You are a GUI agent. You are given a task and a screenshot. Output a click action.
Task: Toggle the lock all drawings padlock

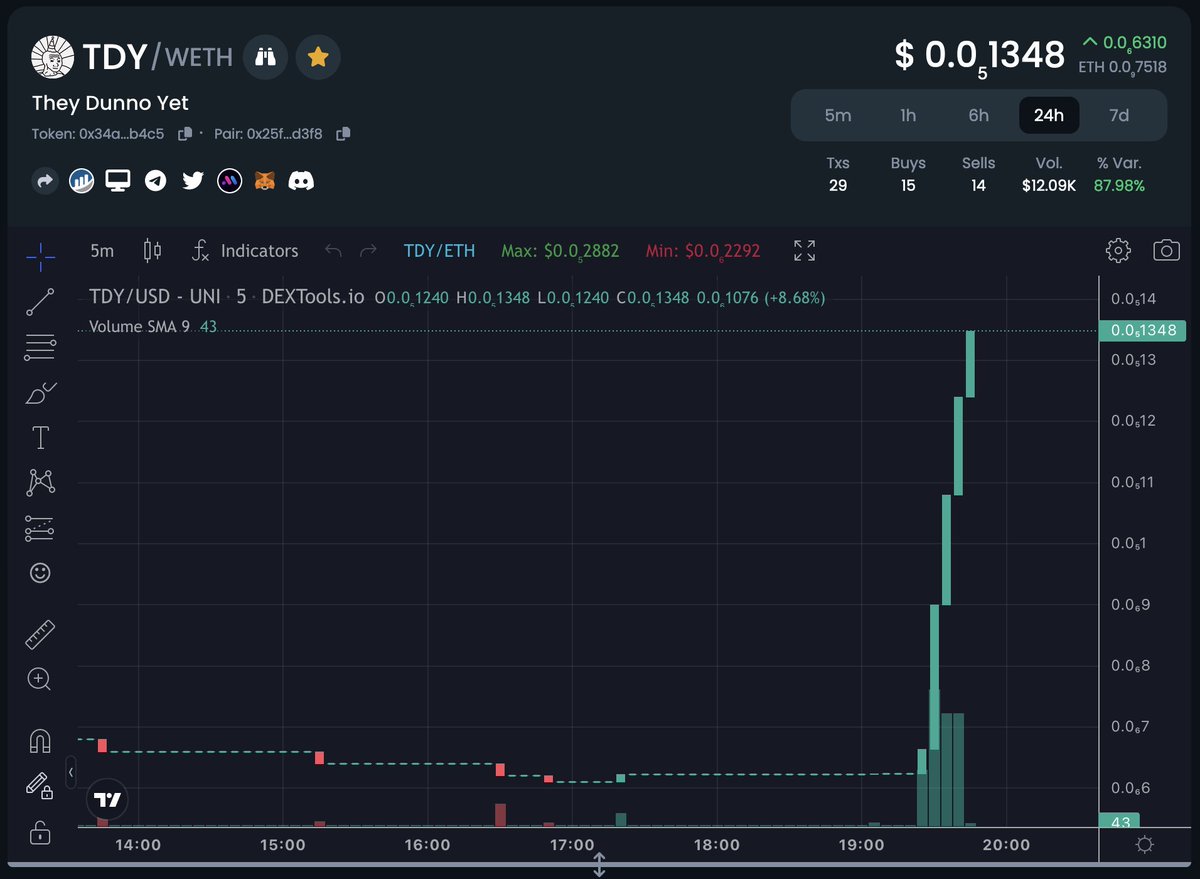tap(40, 831)
